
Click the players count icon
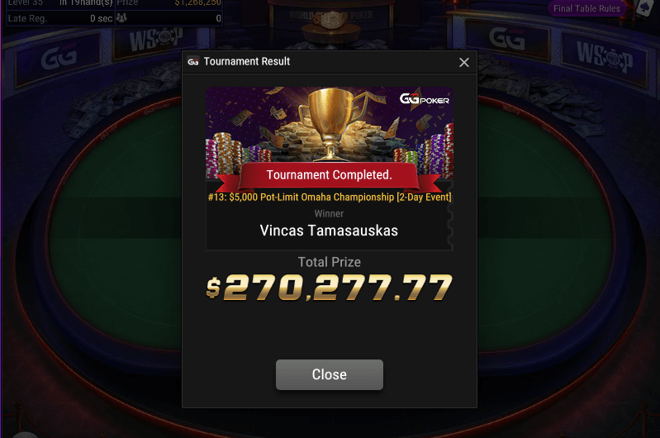tap(121, 18)
